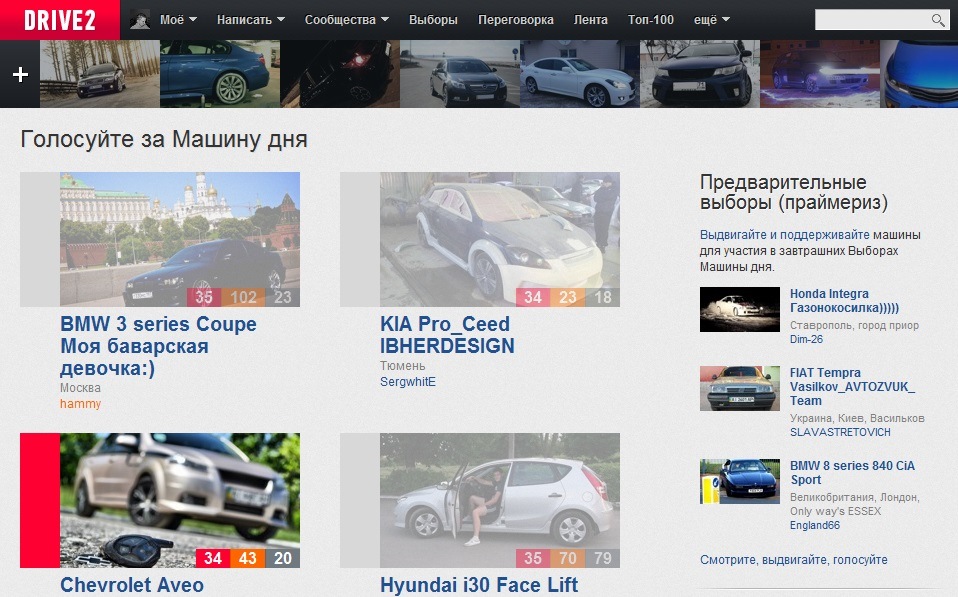Click grey 18 score on KIA card

point(602,297)
